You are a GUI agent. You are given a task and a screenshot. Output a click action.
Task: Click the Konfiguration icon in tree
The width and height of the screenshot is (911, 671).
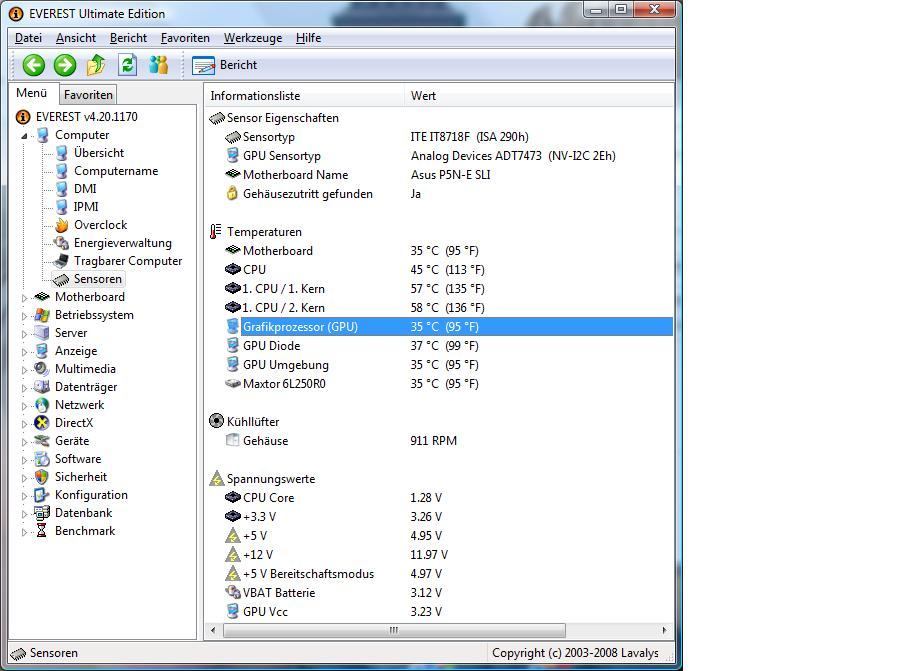(x=42, y=495)
